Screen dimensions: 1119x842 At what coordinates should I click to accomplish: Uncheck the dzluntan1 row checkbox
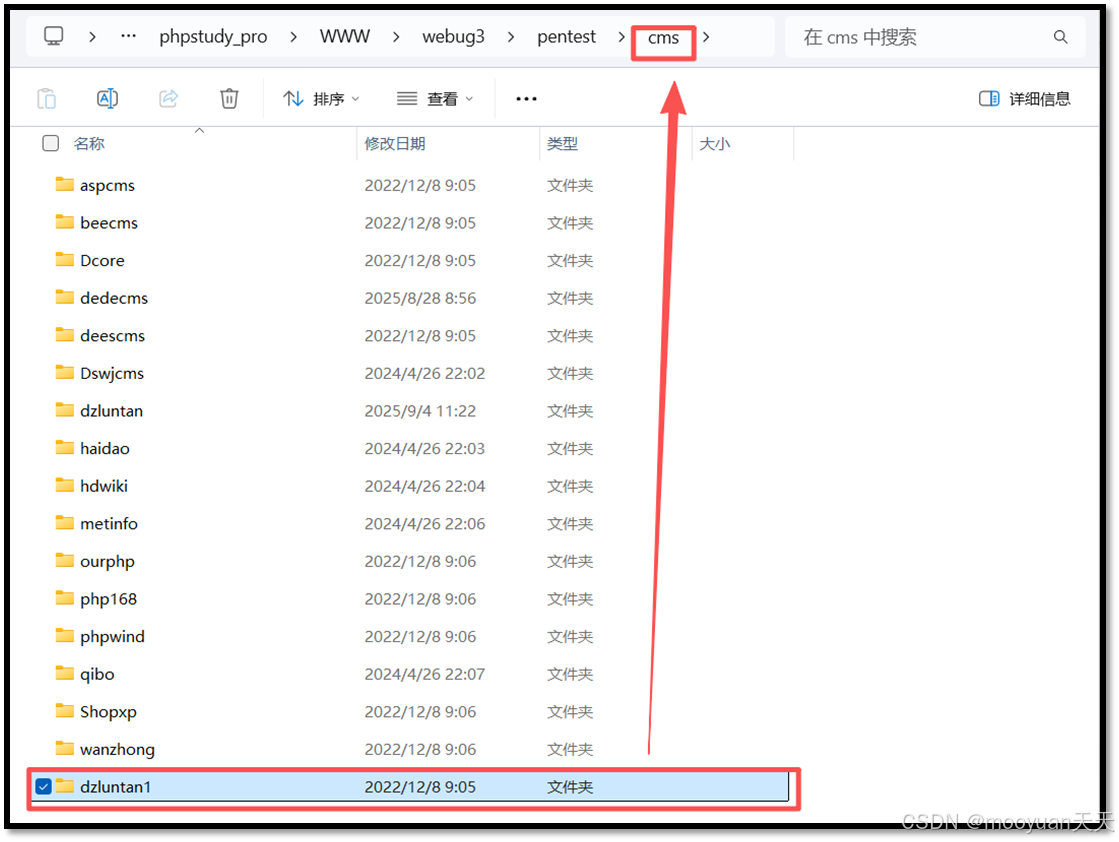(44, 786)
